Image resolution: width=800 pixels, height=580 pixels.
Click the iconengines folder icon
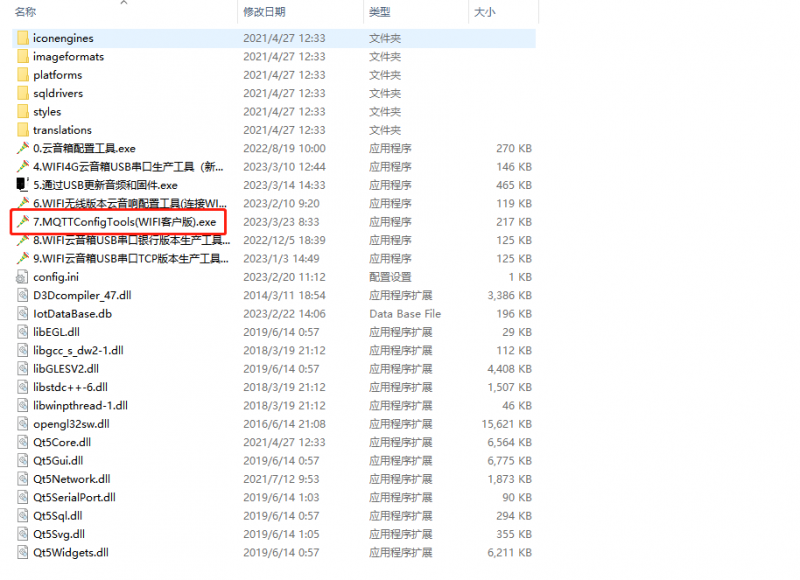(x=23, y=38)
